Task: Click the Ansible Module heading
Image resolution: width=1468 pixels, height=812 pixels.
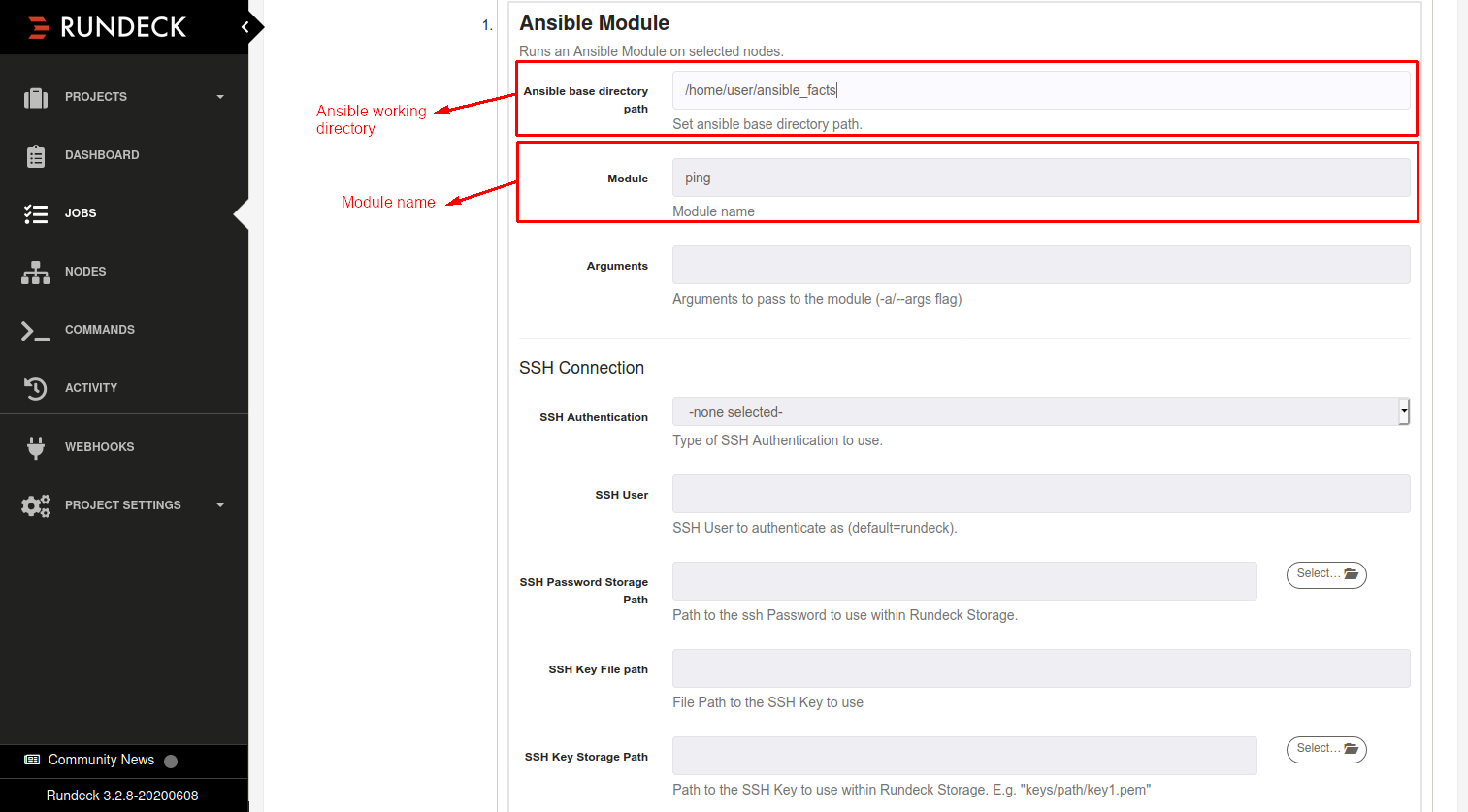Action: [594, 23]
